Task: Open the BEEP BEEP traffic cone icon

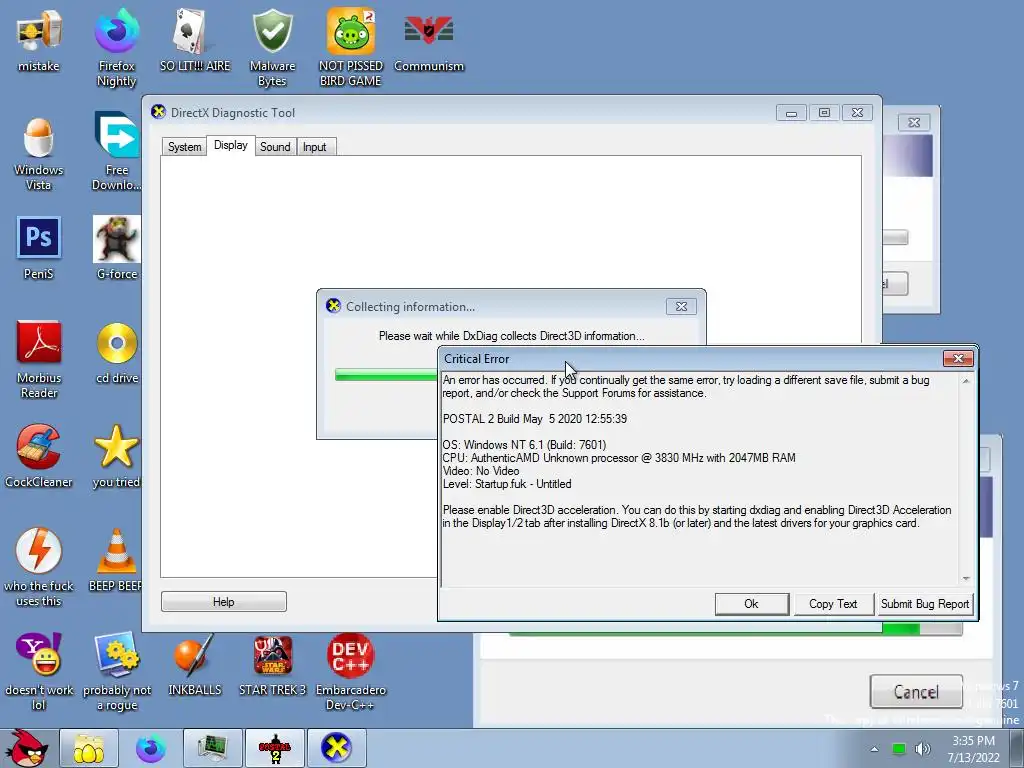Action: [116, 560]
